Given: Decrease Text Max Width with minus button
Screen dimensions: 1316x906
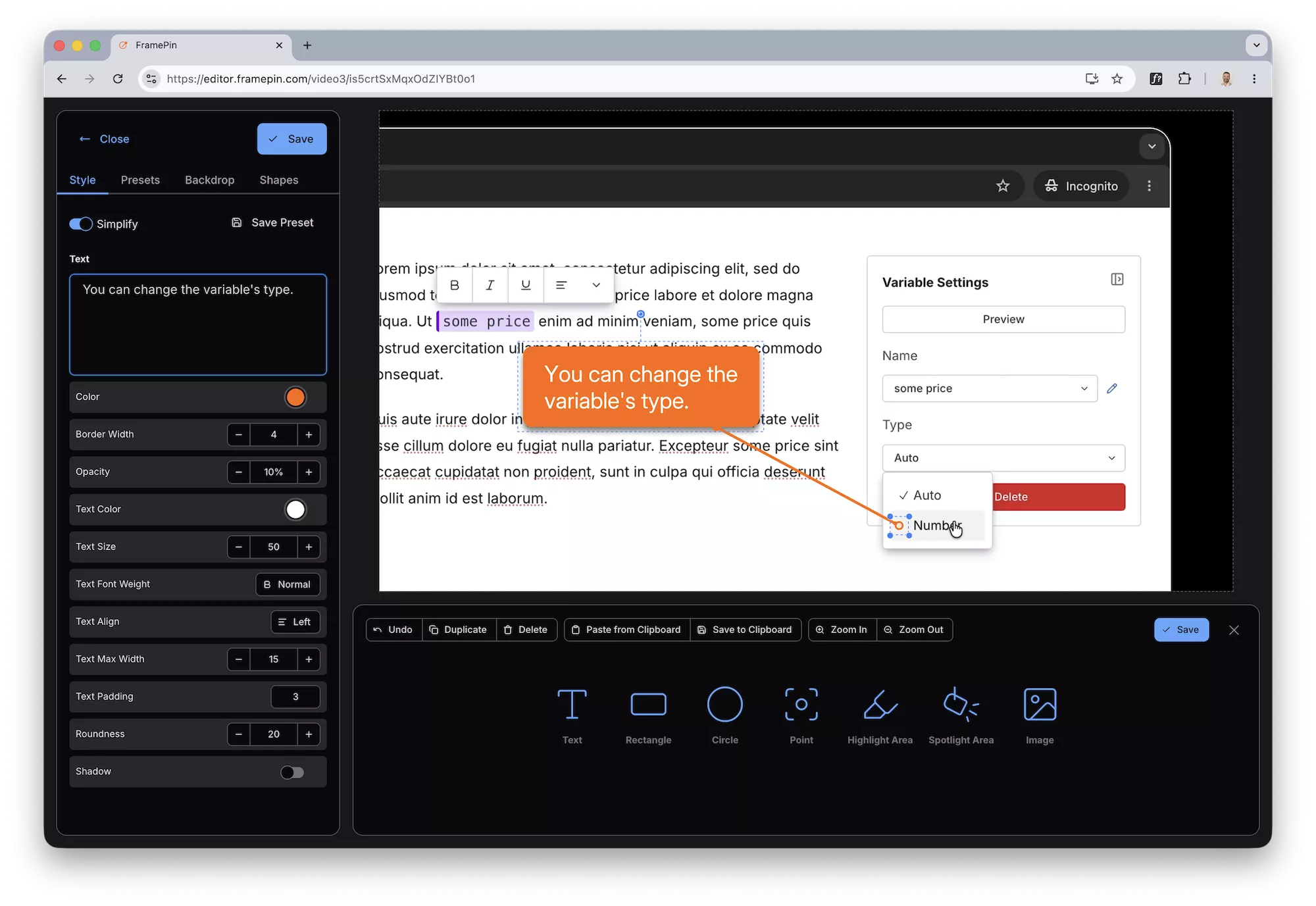Looking at the screenshot, I should (239, 659).
